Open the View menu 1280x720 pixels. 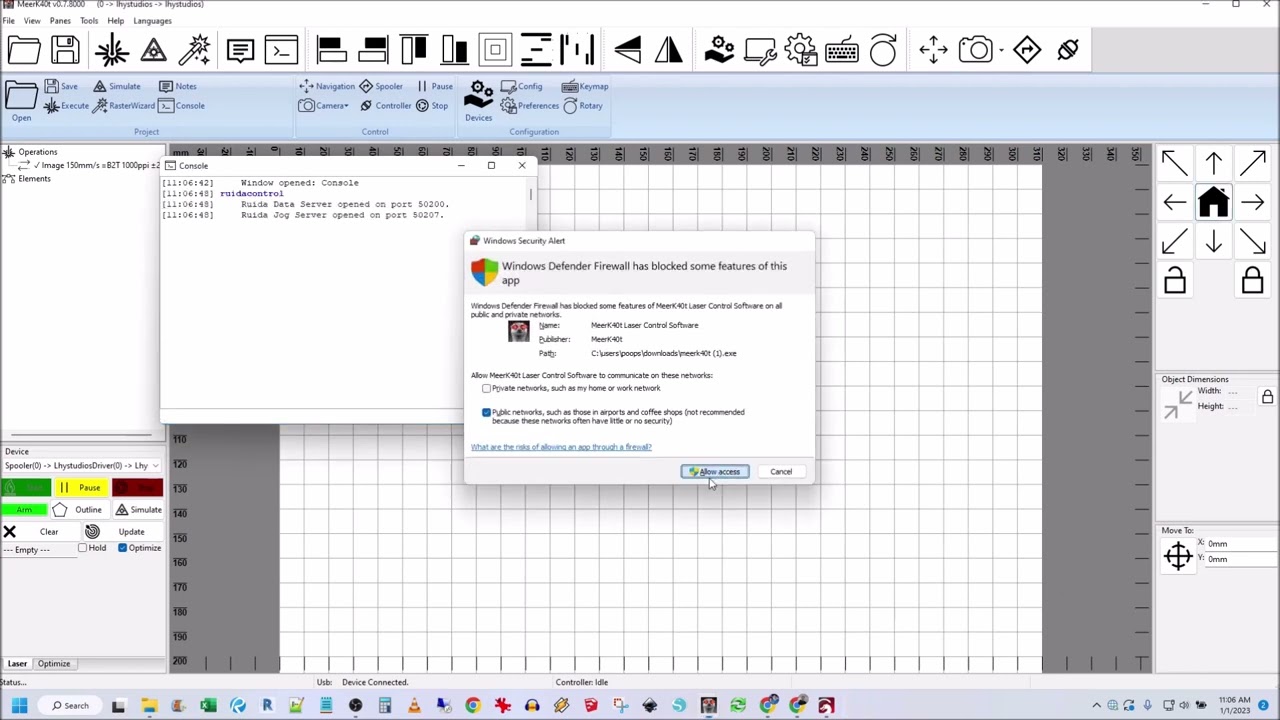point(32,21)
